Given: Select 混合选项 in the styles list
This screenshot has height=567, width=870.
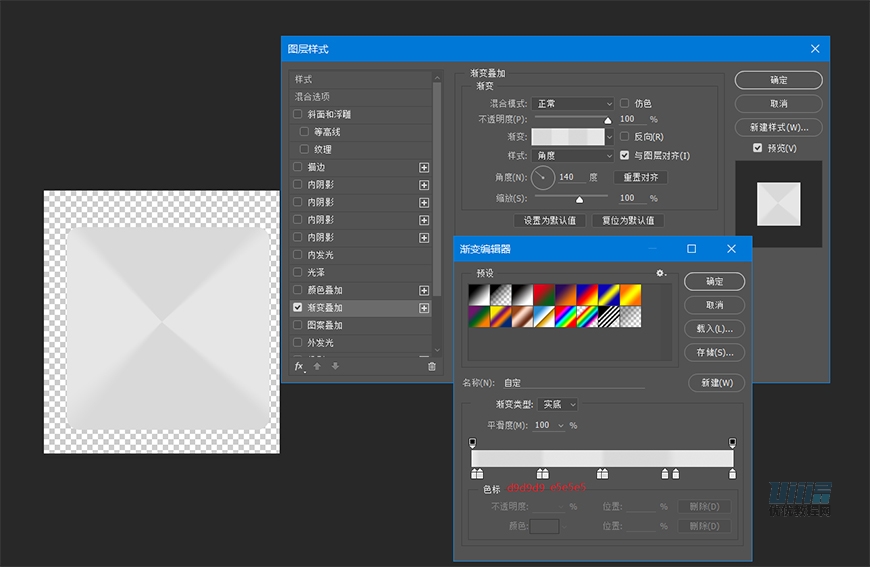Looking at the screenshot, I should click(312, 97).
